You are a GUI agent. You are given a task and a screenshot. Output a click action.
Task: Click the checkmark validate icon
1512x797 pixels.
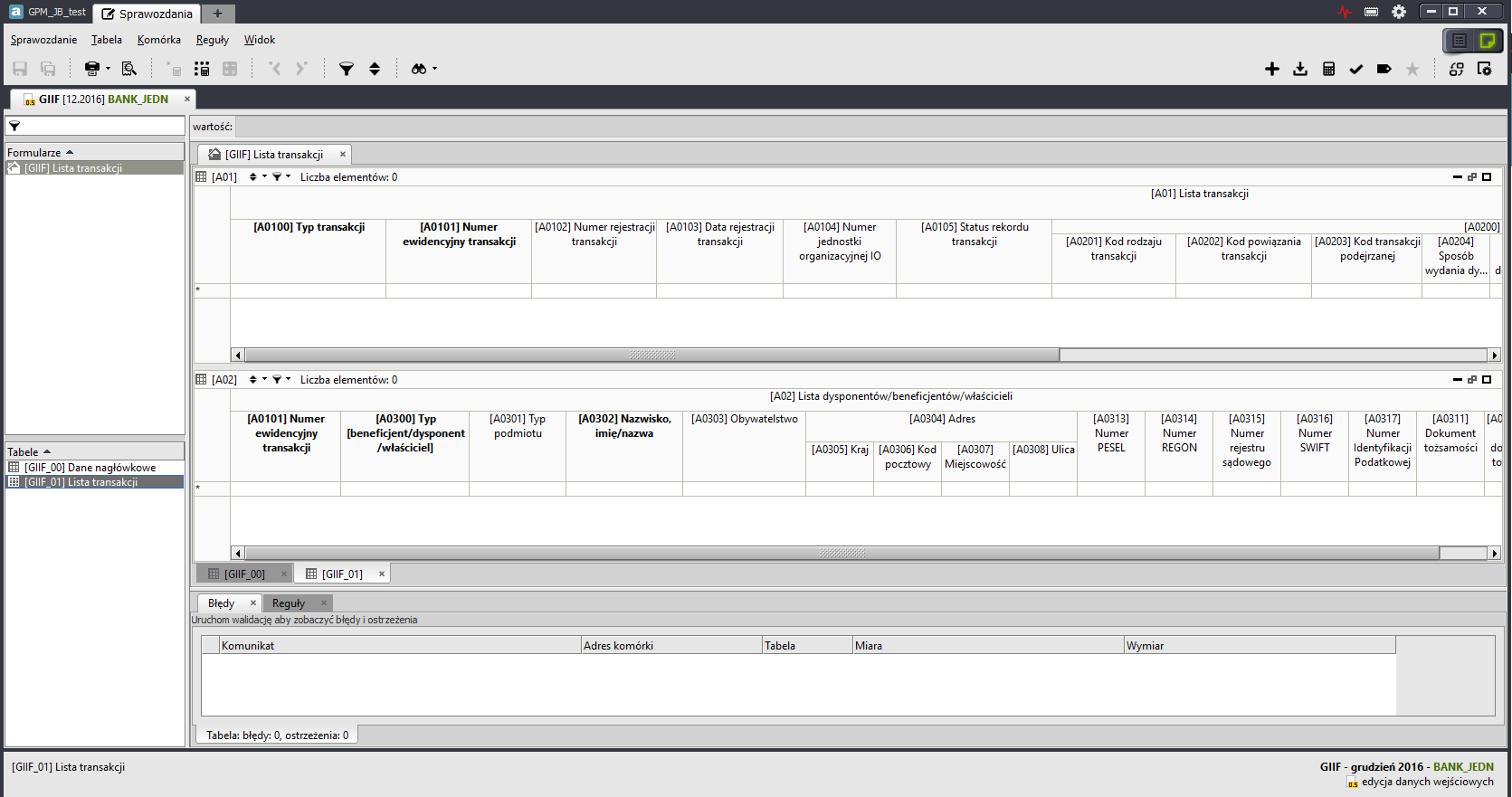coord(1356,69)
